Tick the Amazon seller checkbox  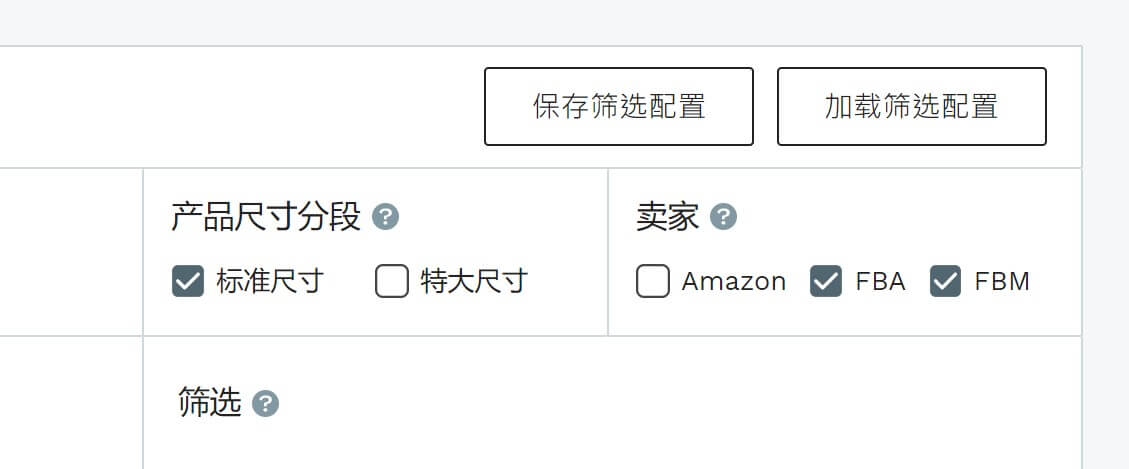coord(653,281)
